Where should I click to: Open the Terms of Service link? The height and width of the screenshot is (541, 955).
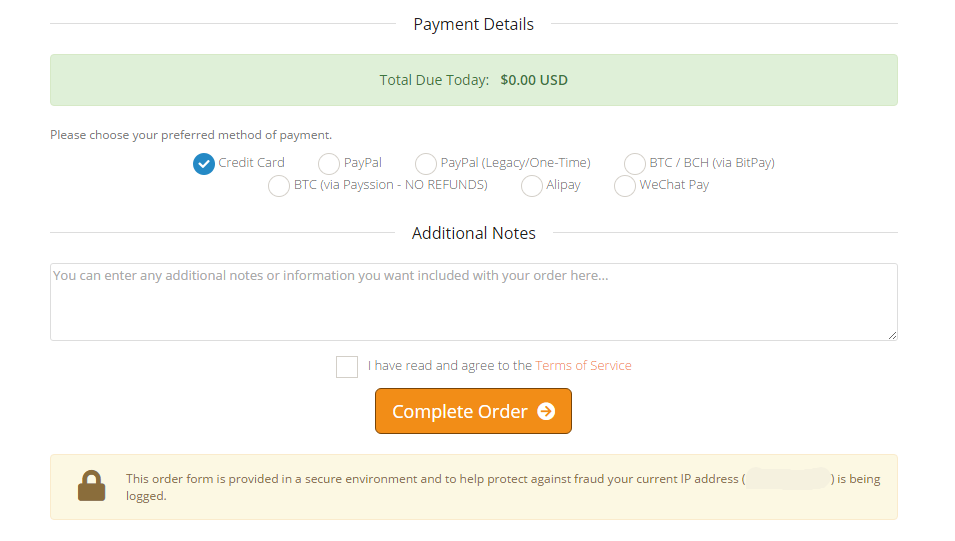(583, 366)
